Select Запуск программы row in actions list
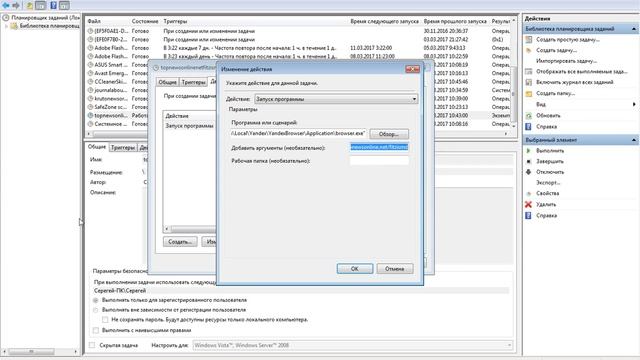 pyautogui.click(x=189, y=126)
